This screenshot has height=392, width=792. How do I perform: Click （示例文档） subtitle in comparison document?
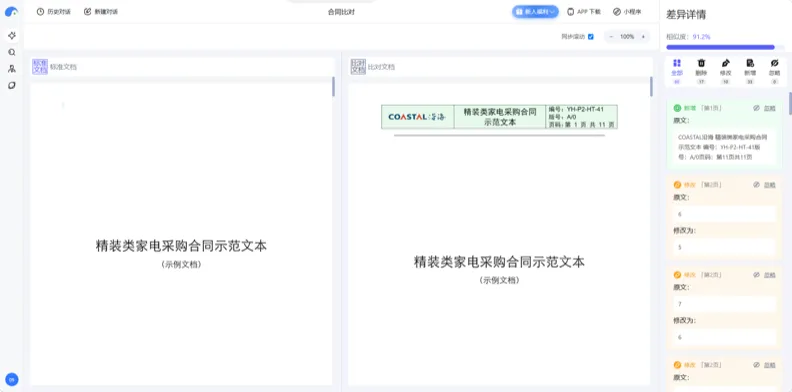click(x=500, y=280)
